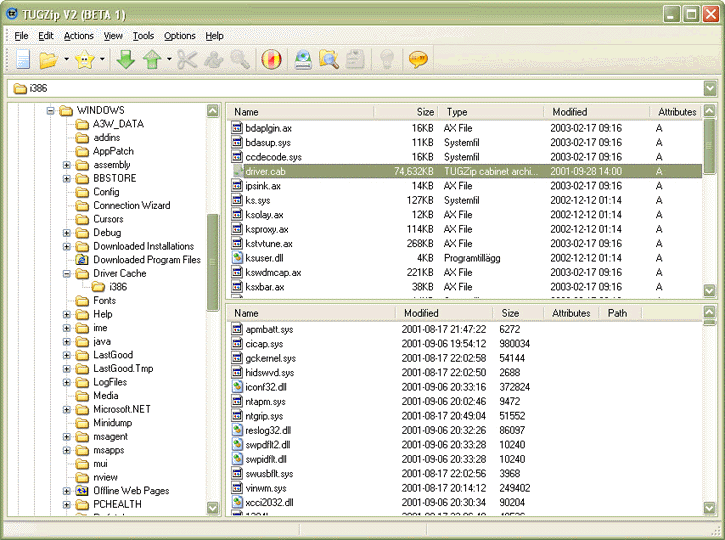Click the folder with magnifier search icon

point(329,60)
